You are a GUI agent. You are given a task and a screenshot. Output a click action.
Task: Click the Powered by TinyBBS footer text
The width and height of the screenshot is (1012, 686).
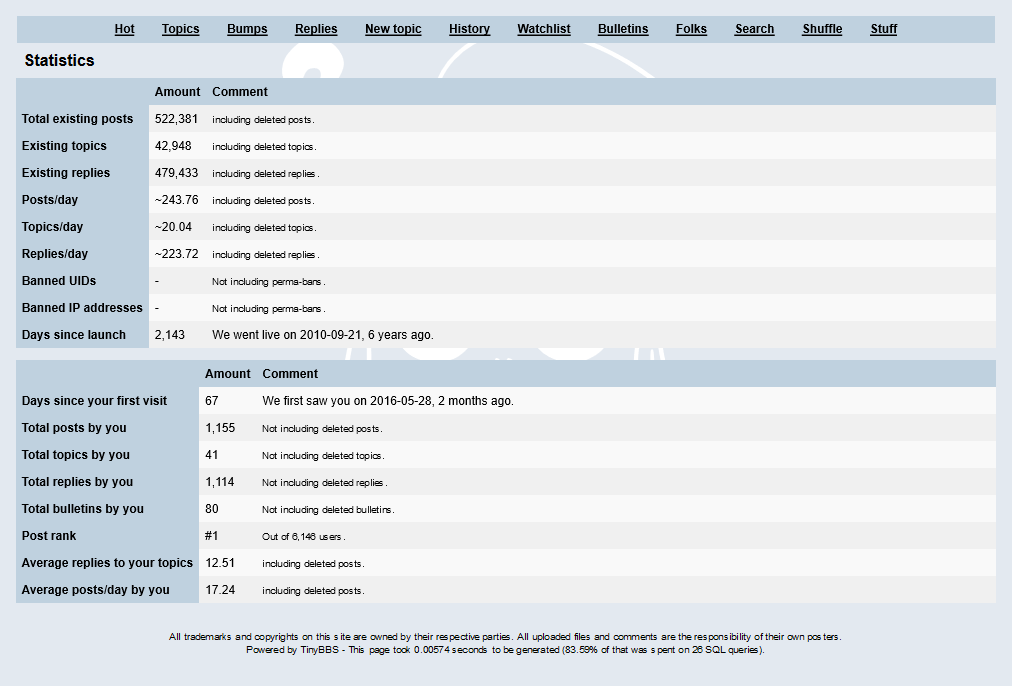290,650
